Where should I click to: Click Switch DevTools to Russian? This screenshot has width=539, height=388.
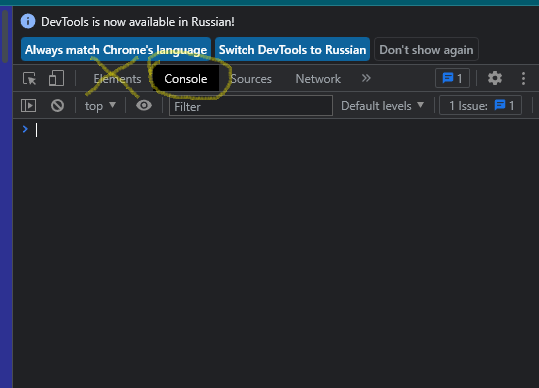(x=293, y=49)
